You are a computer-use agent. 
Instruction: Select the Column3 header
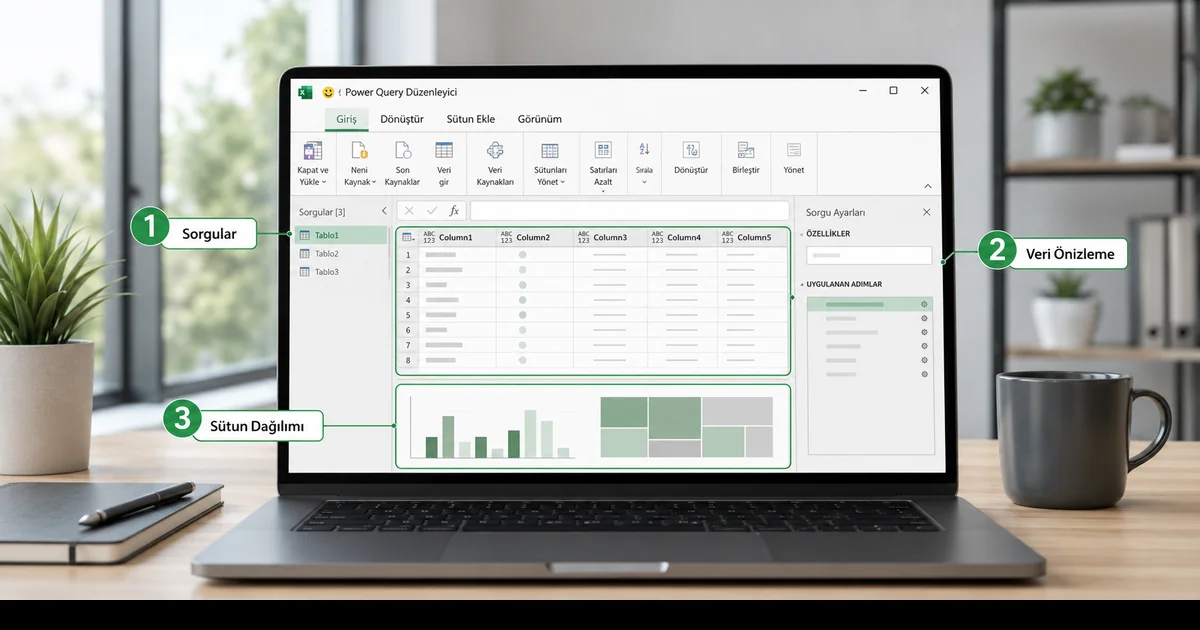tap(611, 238)
